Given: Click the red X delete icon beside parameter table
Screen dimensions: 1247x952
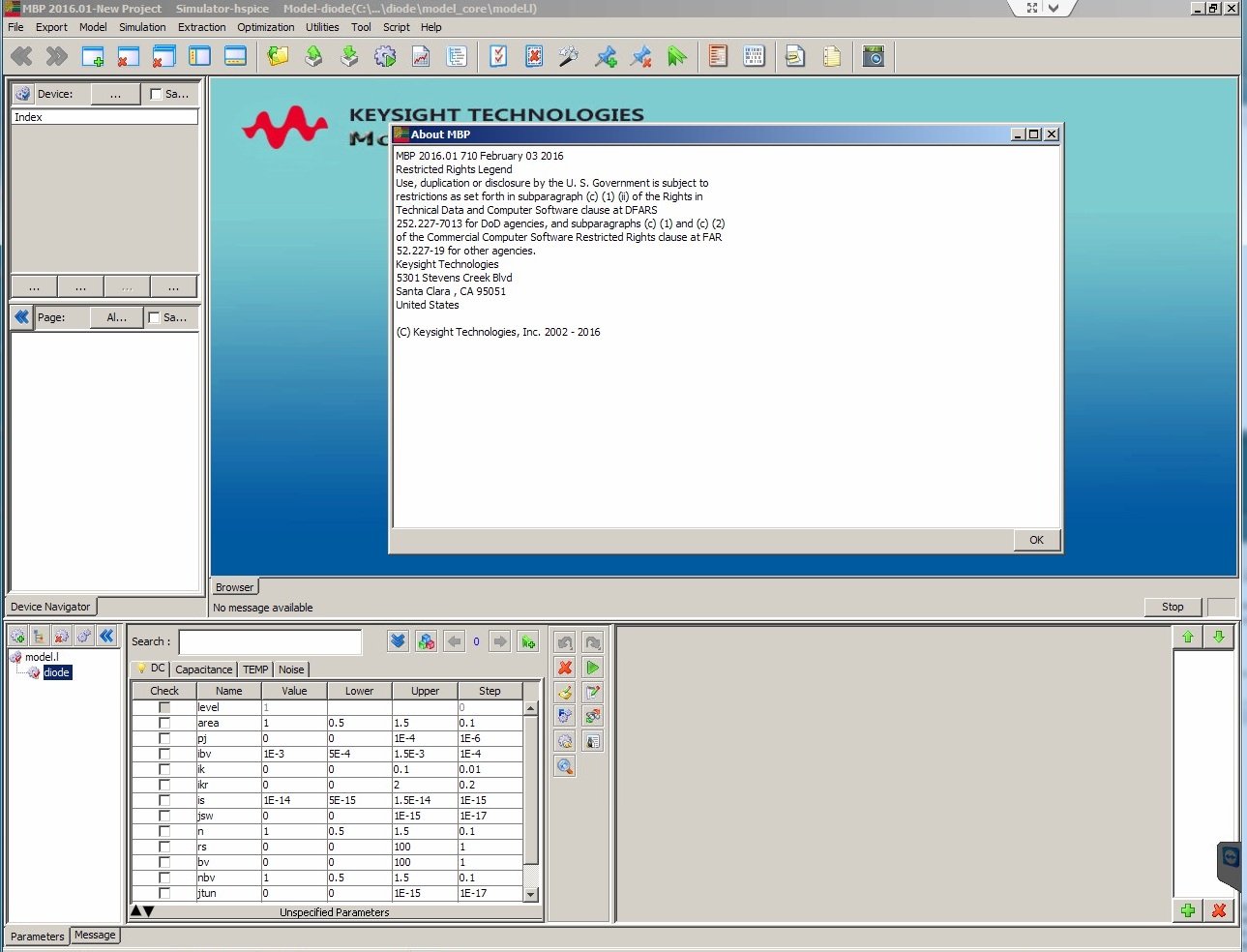Looking at the screenshot, I should pos(565,668).
